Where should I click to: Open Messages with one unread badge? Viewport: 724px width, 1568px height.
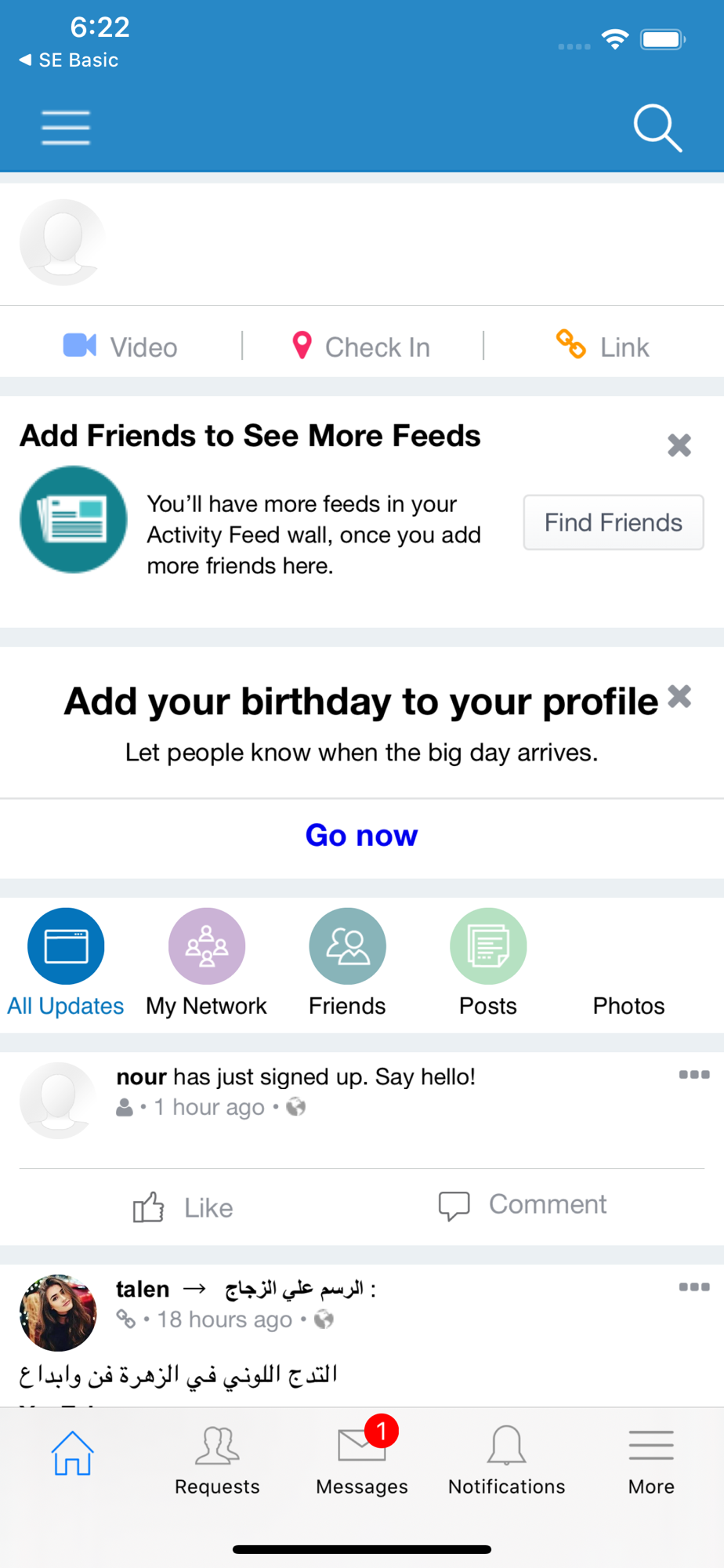(x=362, y=1457)
